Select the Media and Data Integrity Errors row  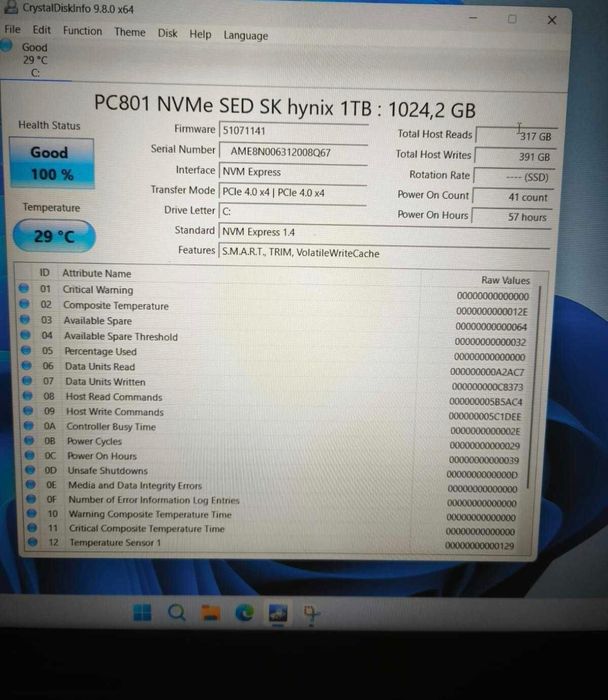click(274, 487)
